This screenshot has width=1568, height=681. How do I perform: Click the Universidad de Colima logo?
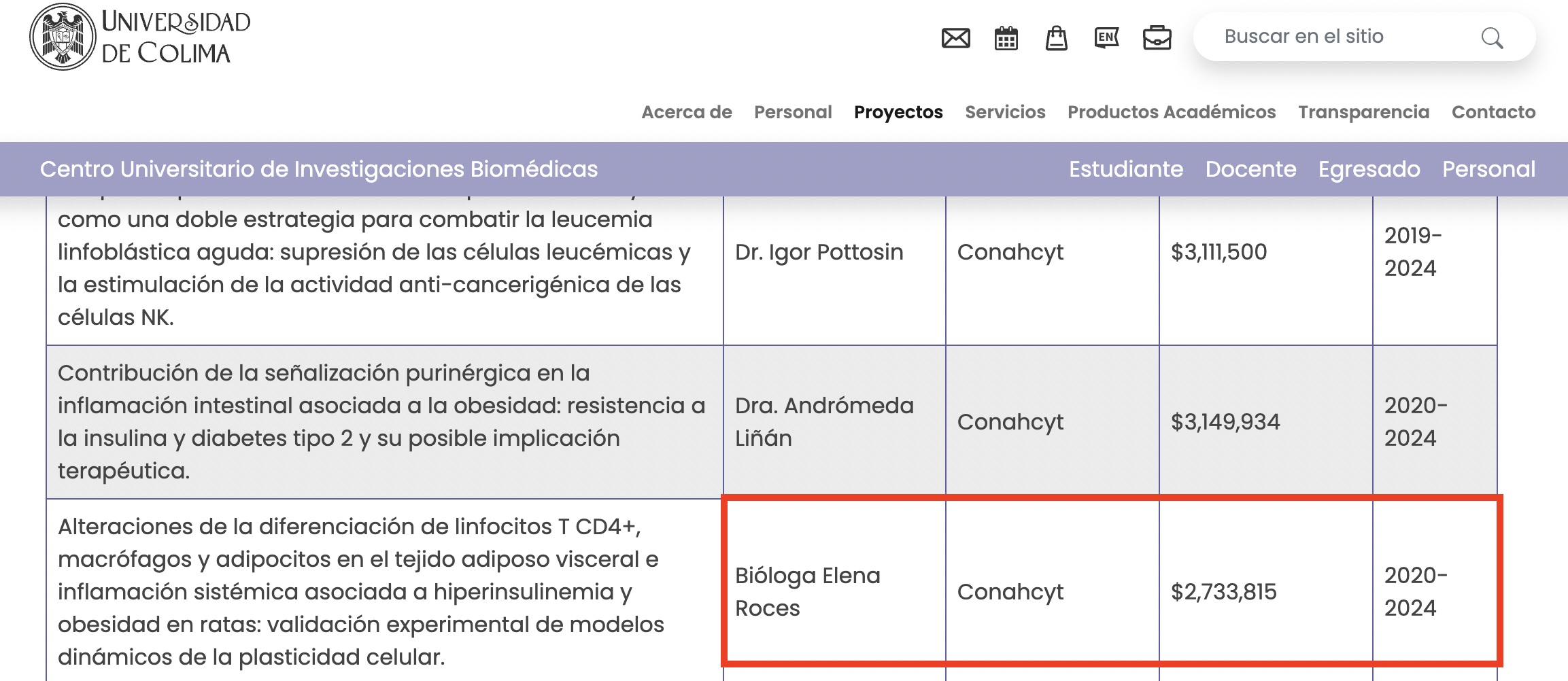[140, 37]
